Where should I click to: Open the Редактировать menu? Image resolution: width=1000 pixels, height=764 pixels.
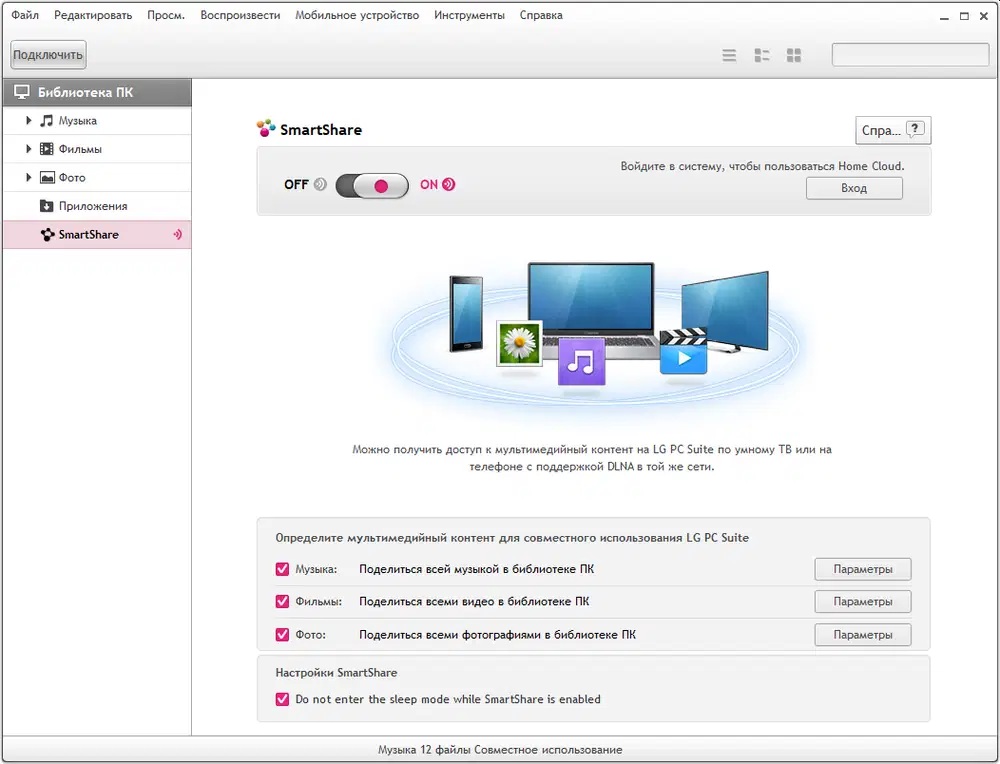93,15
